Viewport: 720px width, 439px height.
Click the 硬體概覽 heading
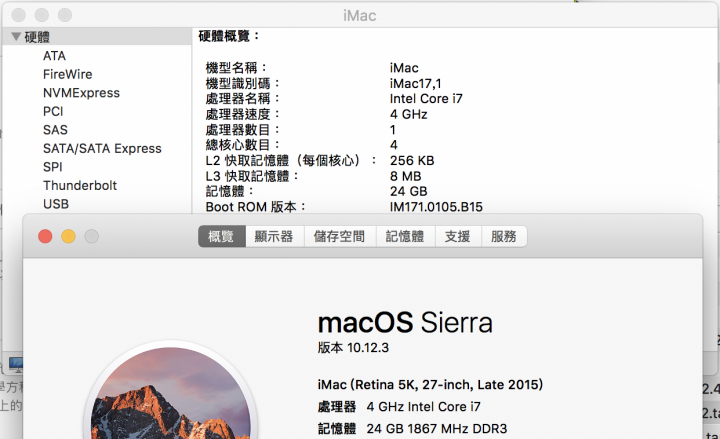click(228, 36)
